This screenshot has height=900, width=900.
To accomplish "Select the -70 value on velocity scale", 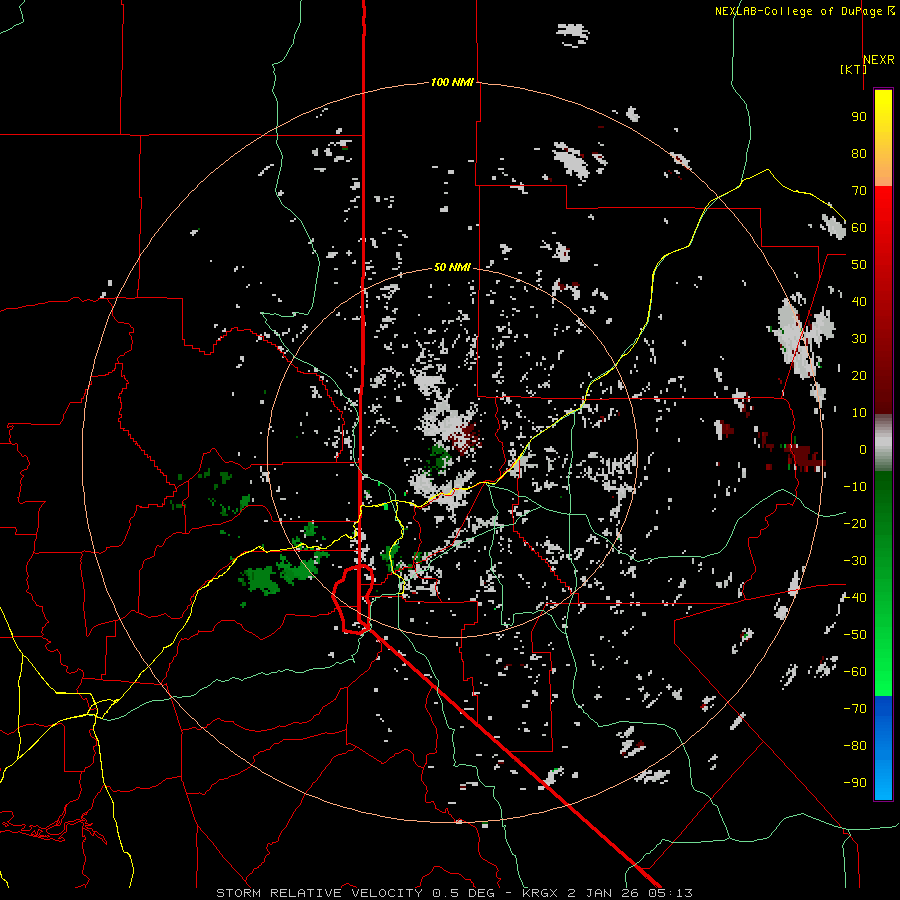I will (x=855, y=709).
